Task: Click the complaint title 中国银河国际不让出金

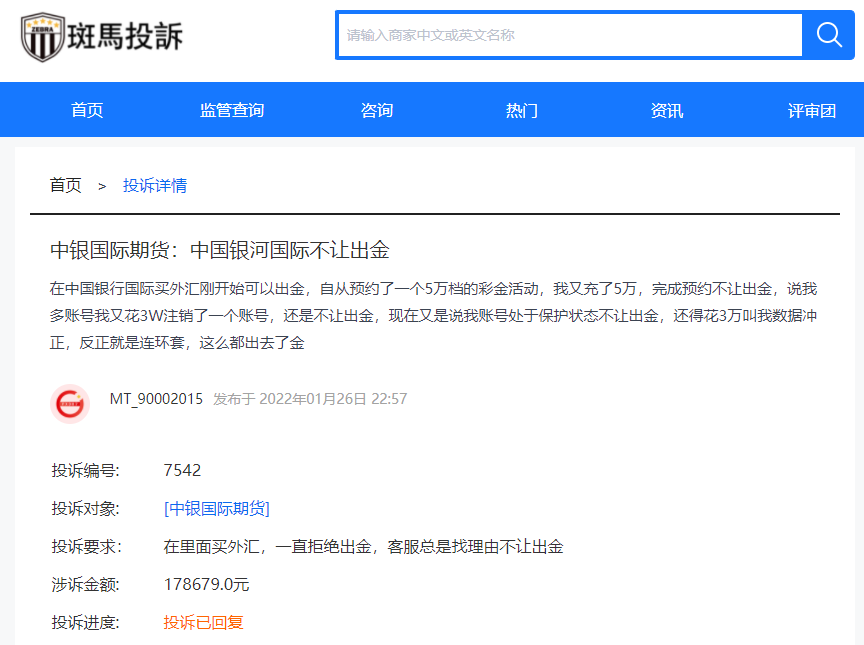Action: pos(290,250)
